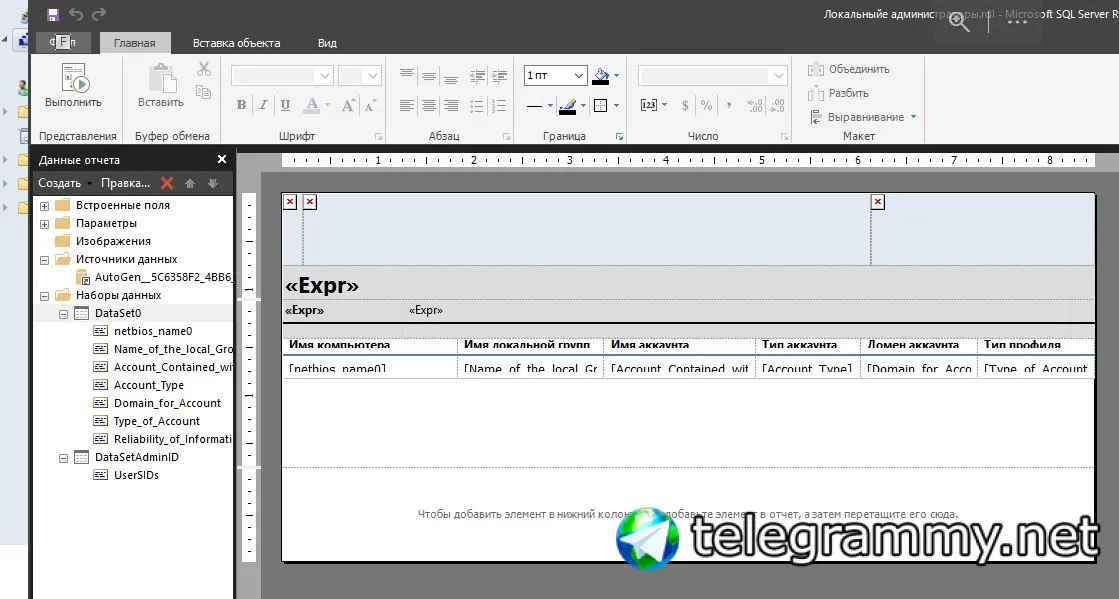Click the Copy icon in clipboard group
This screenshot has height=599, width=1119.
click(204, 92)
